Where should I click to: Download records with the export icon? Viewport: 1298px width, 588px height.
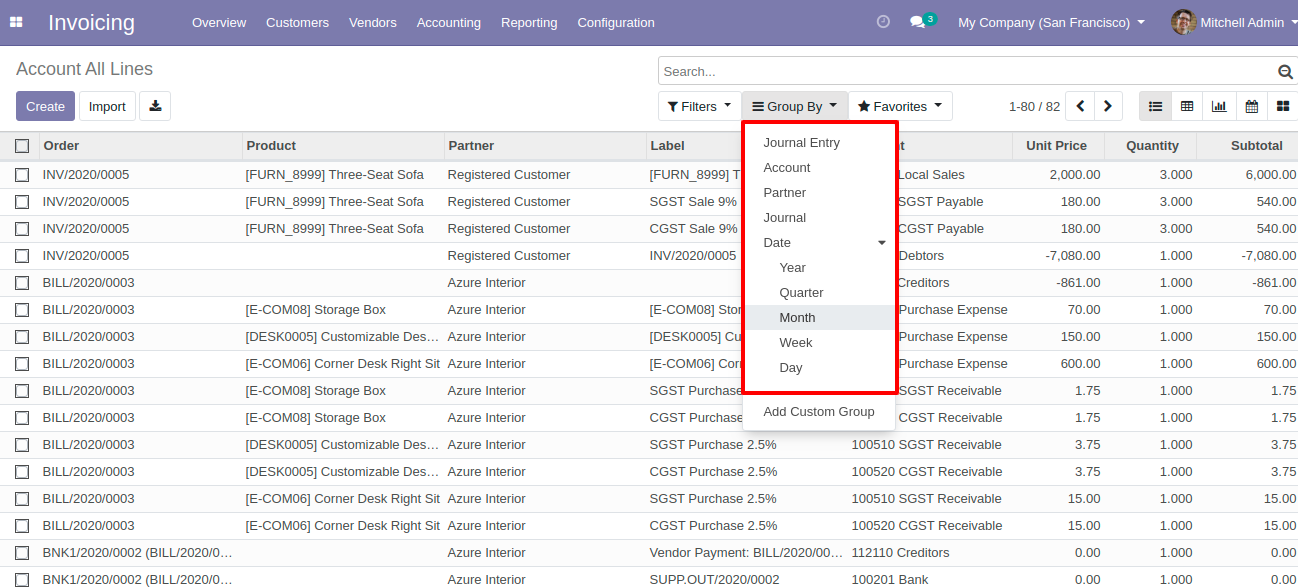[x=155, y=106]
